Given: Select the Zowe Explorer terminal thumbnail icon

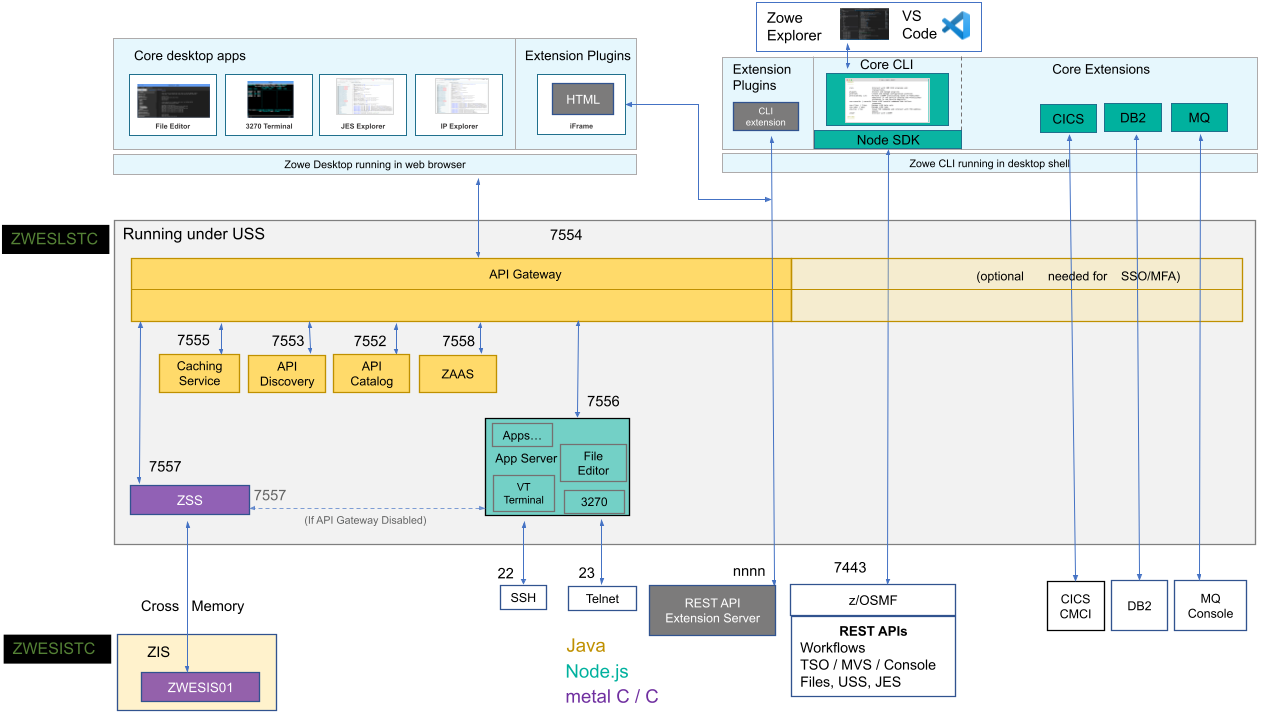Looking at the screenshot, I should point(864,23).
